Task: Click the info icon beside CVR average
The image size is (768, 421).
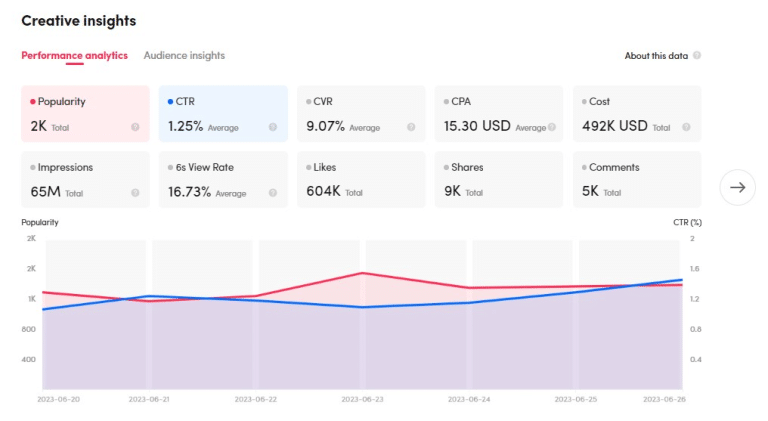Action: [411, 127]
